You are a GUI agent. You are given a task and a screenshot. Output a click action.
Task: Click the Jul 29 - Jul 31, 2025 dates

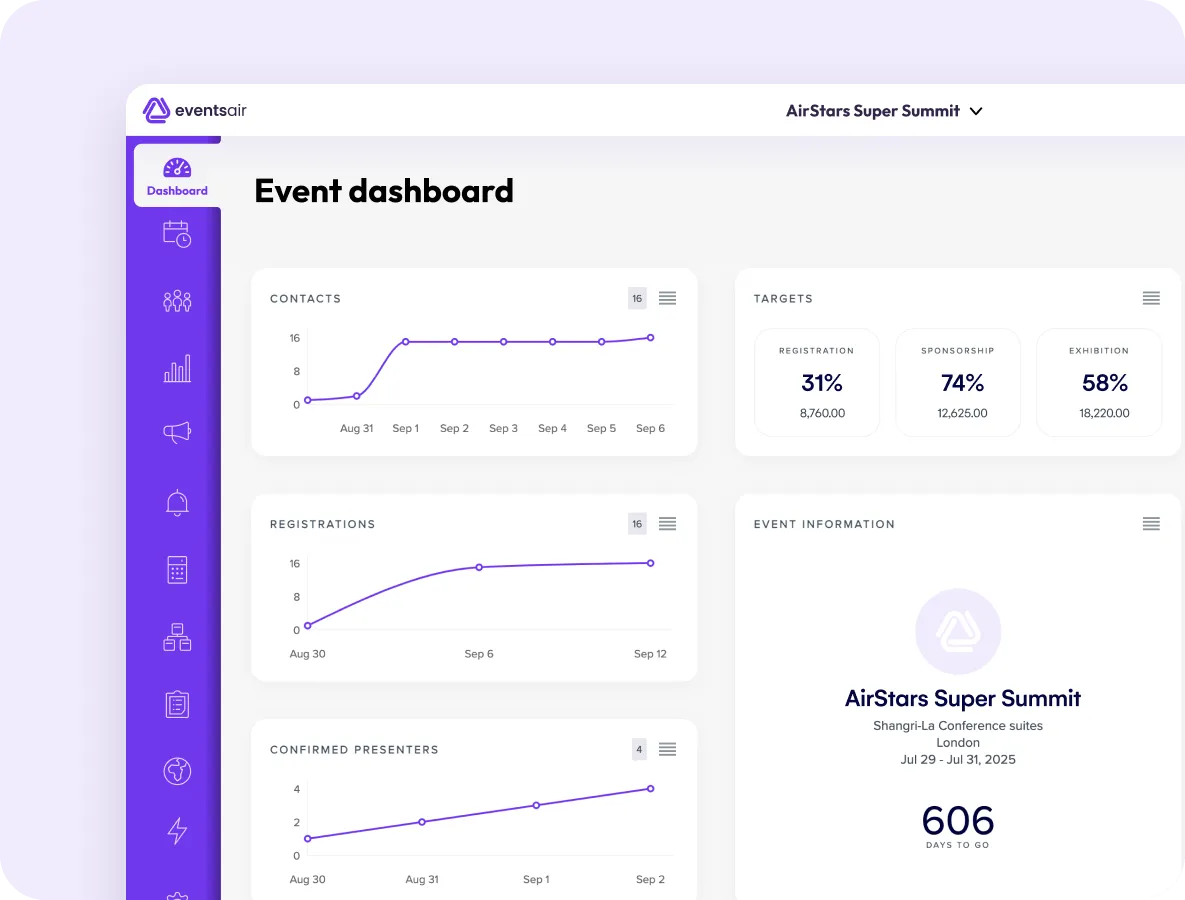958,759
